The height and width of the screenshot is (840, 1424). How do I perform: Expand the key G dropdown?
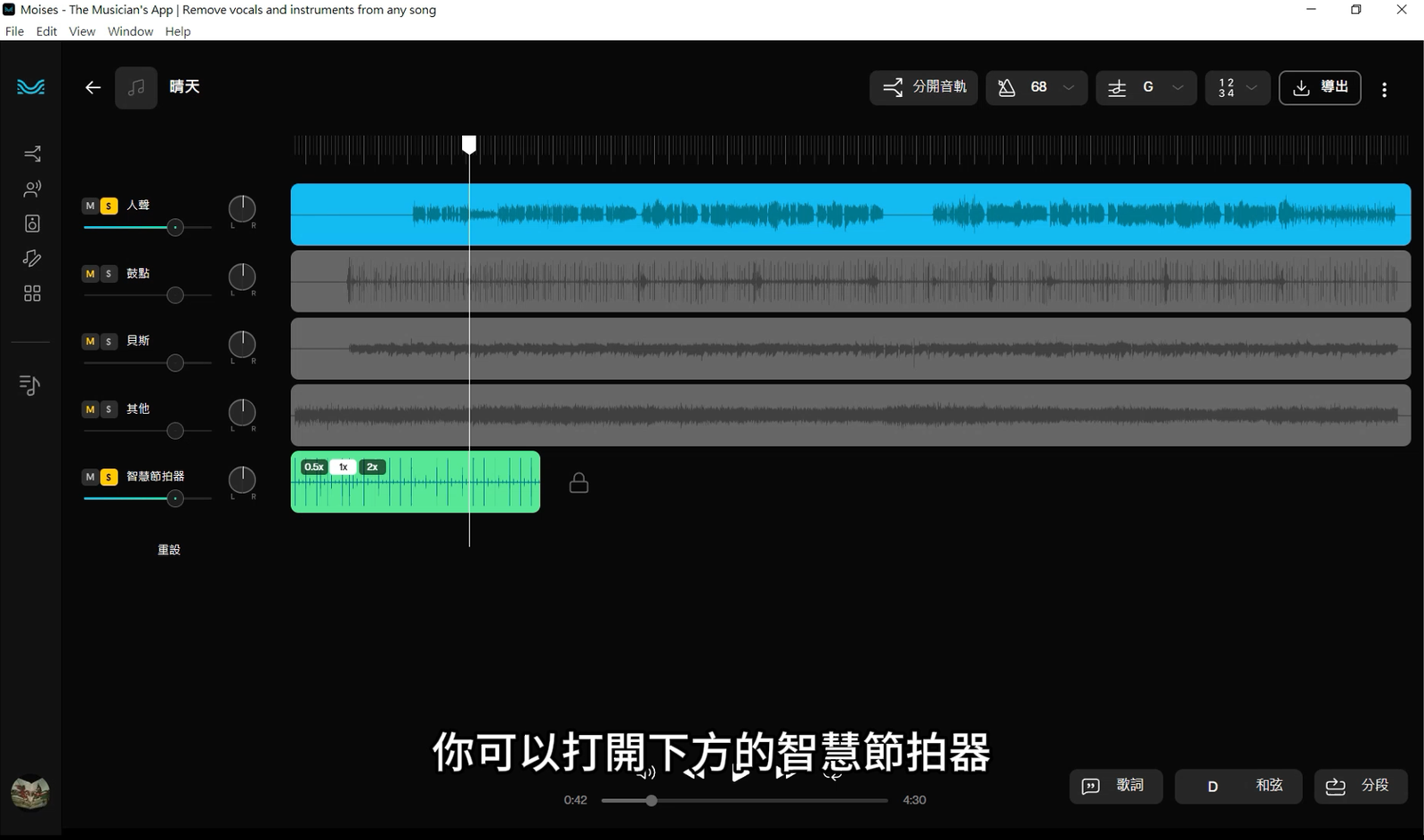pyautogui.click(x=1177, y=87)
